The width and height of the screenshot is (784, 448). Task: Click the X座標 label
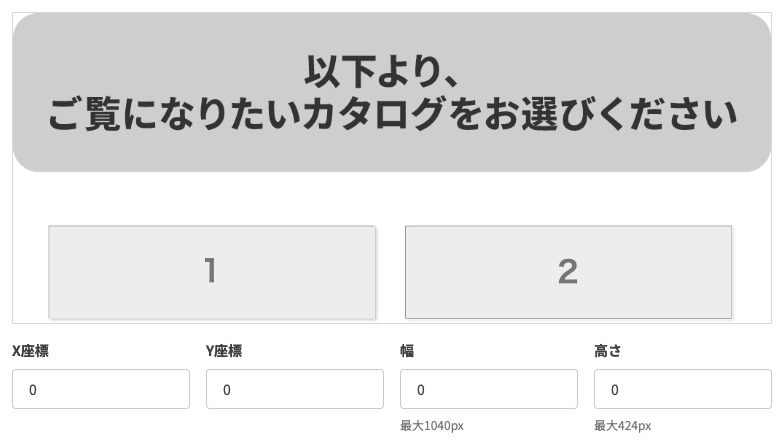[30, 351]
